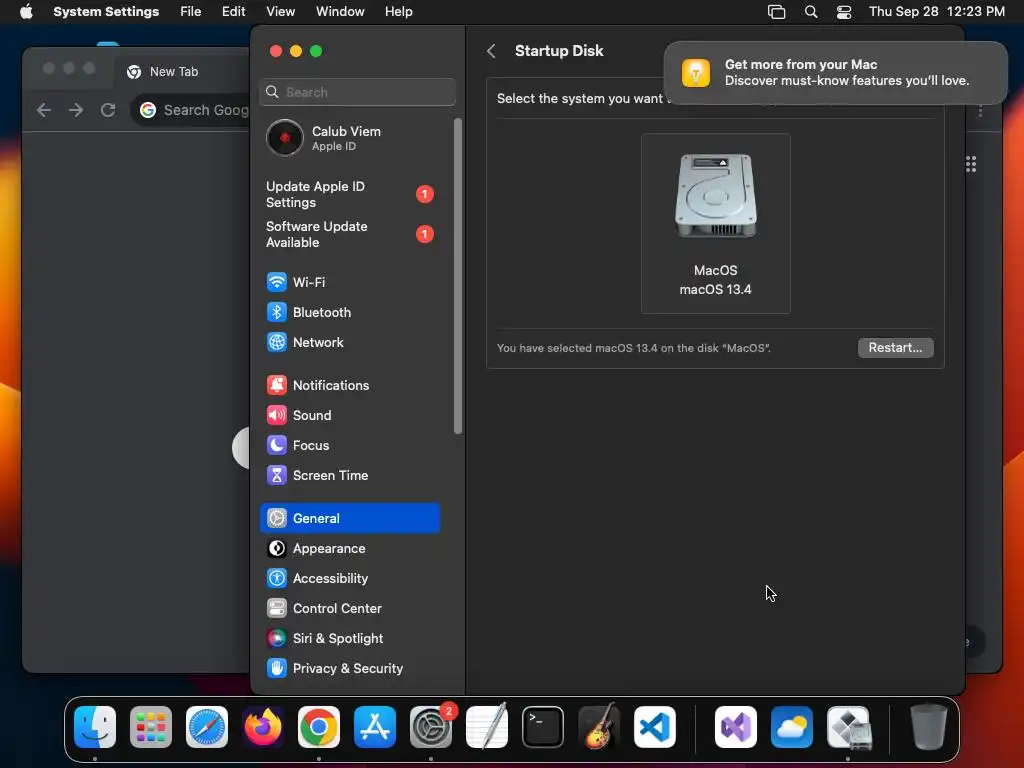The height and width of the screenshot is (768, 1024).
Task: Open Update Apple ID Settings
Action: tap(350, 194)
